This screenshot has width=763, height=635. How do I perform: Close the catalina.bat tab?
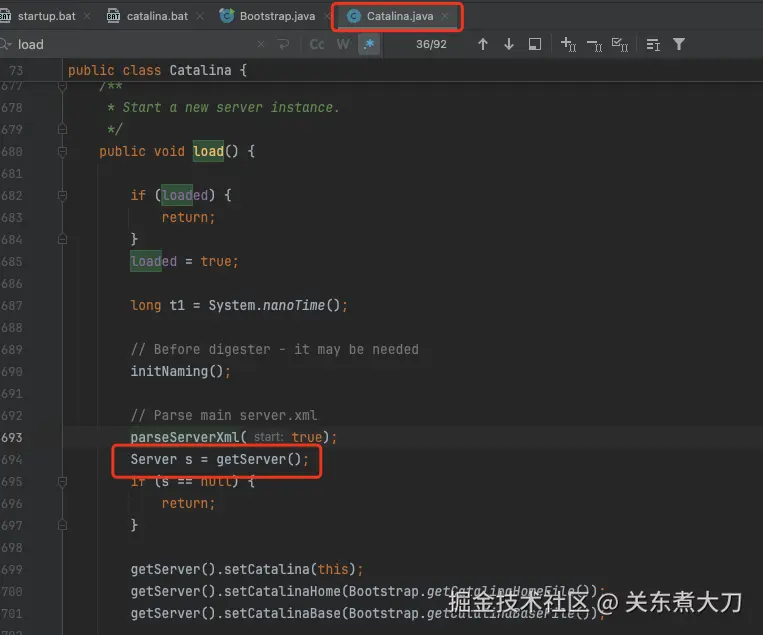(200, 16)
